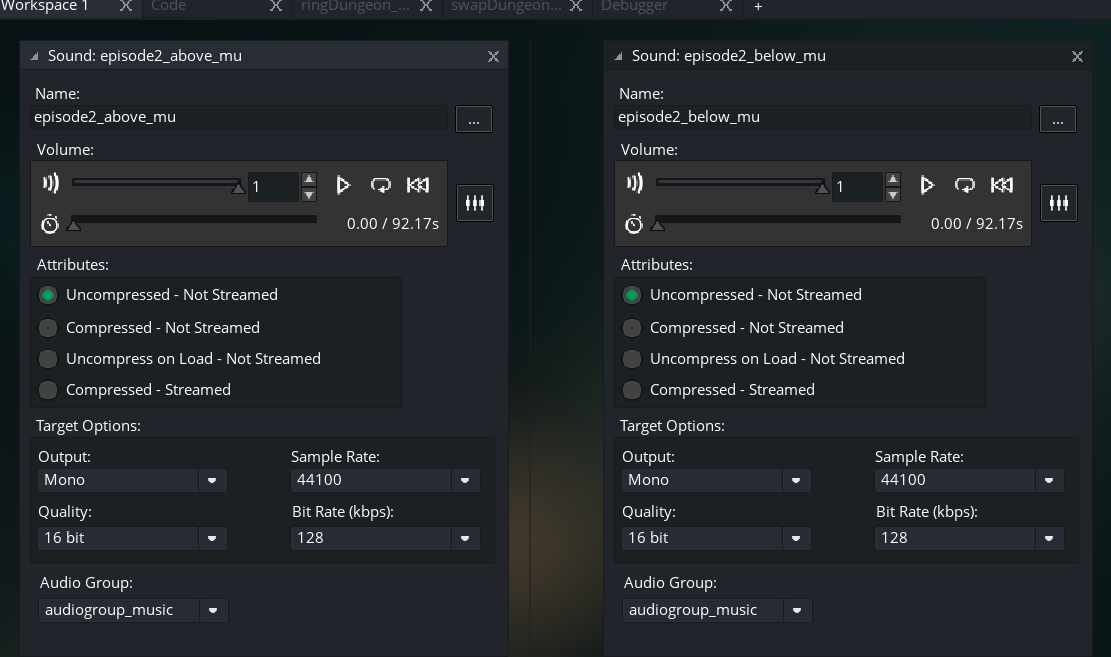The width and height of the screenshot is (1111, 657).
Task: Play the episode2_below_mu sound
Action: pyautogui.click(x=927, y=185)
